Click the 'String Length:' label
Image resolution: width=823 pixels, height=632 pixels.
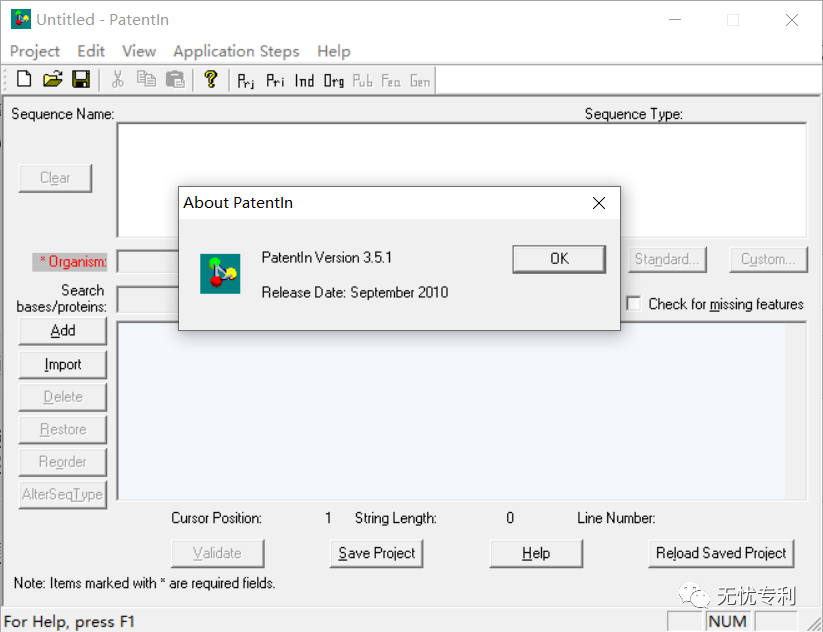[x=396, y=518]
